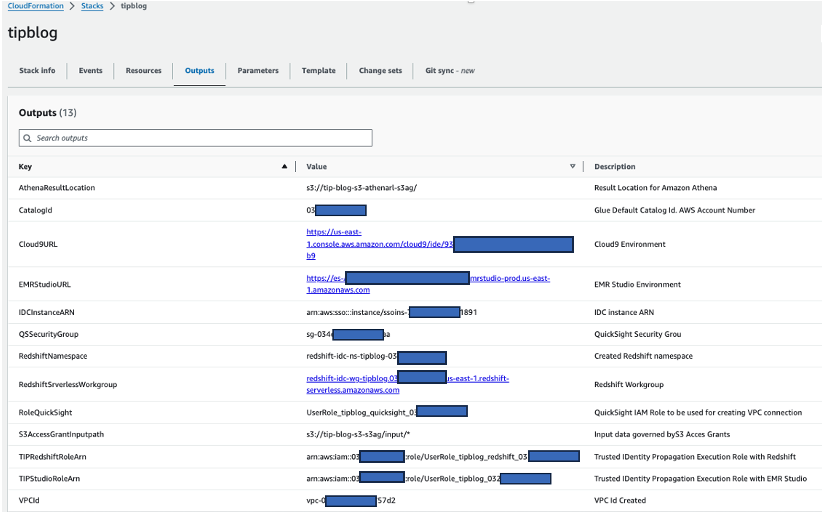Select the IDC instance ARN value
The height and width of the screenshot is (512, 822).
392,312
